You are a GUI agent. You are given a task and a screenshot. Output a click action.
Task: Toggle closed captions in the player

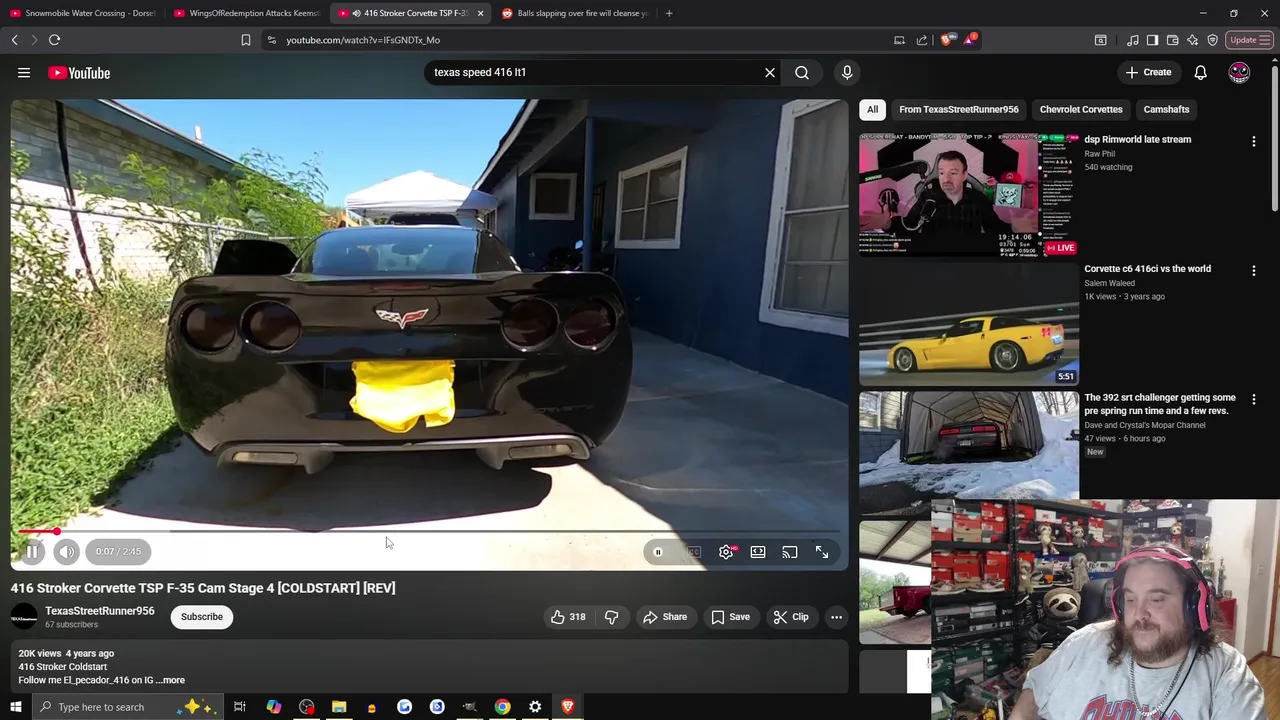click(693, 552)
